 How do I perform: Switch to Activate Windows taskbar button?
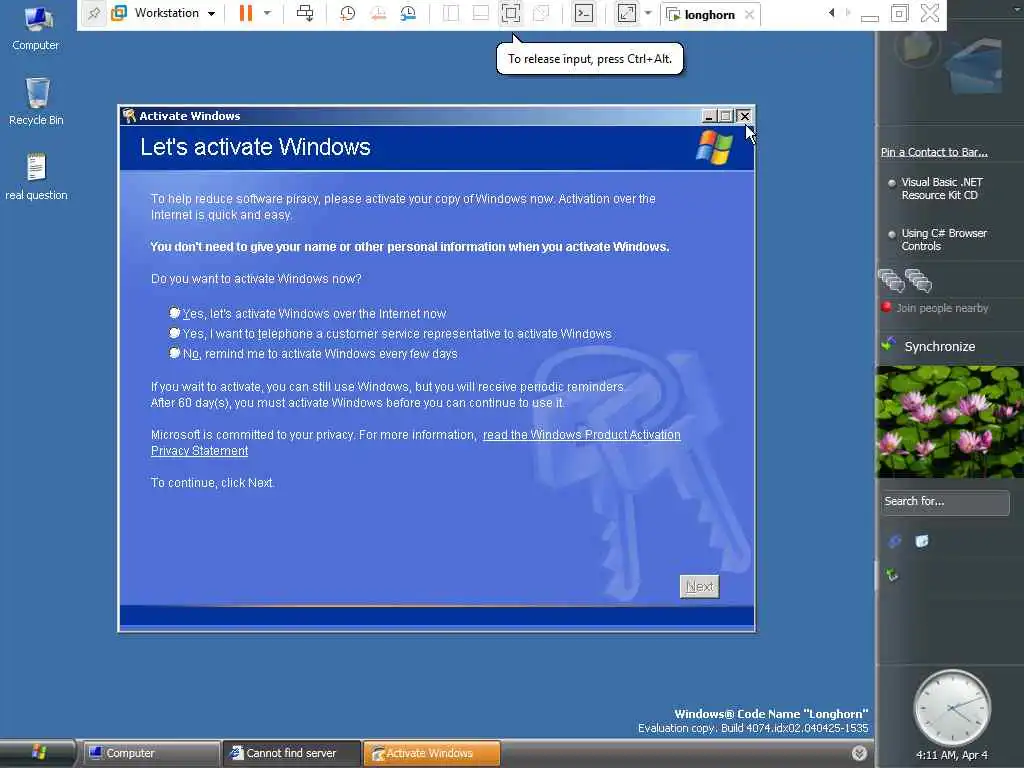coord(432,753)
